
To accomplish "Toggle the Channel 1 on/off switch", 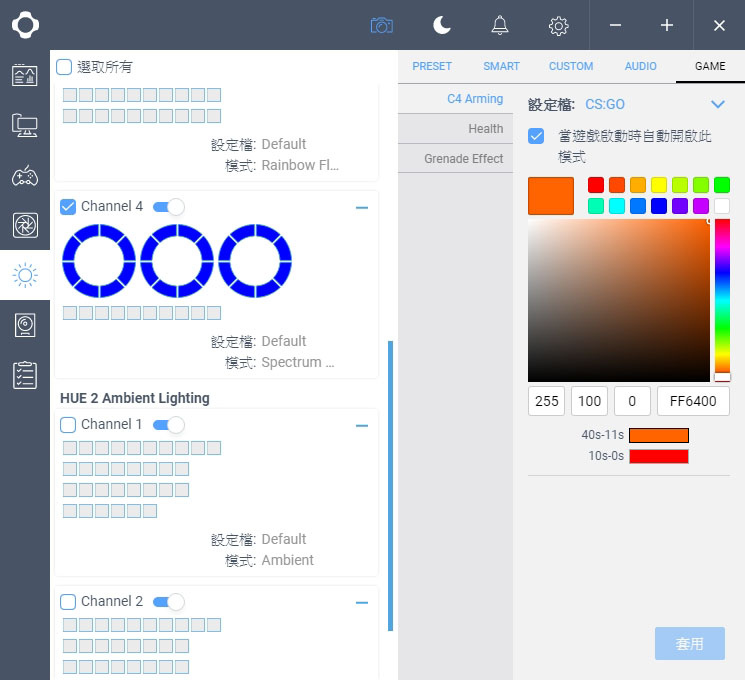I will [169, 424].
